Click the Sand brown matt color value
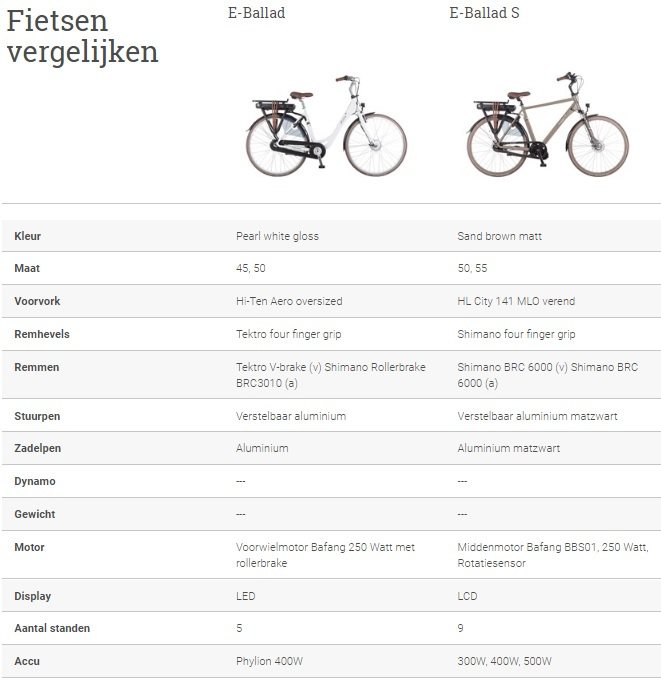Screen dimensions: 661x682 (499, 236)
